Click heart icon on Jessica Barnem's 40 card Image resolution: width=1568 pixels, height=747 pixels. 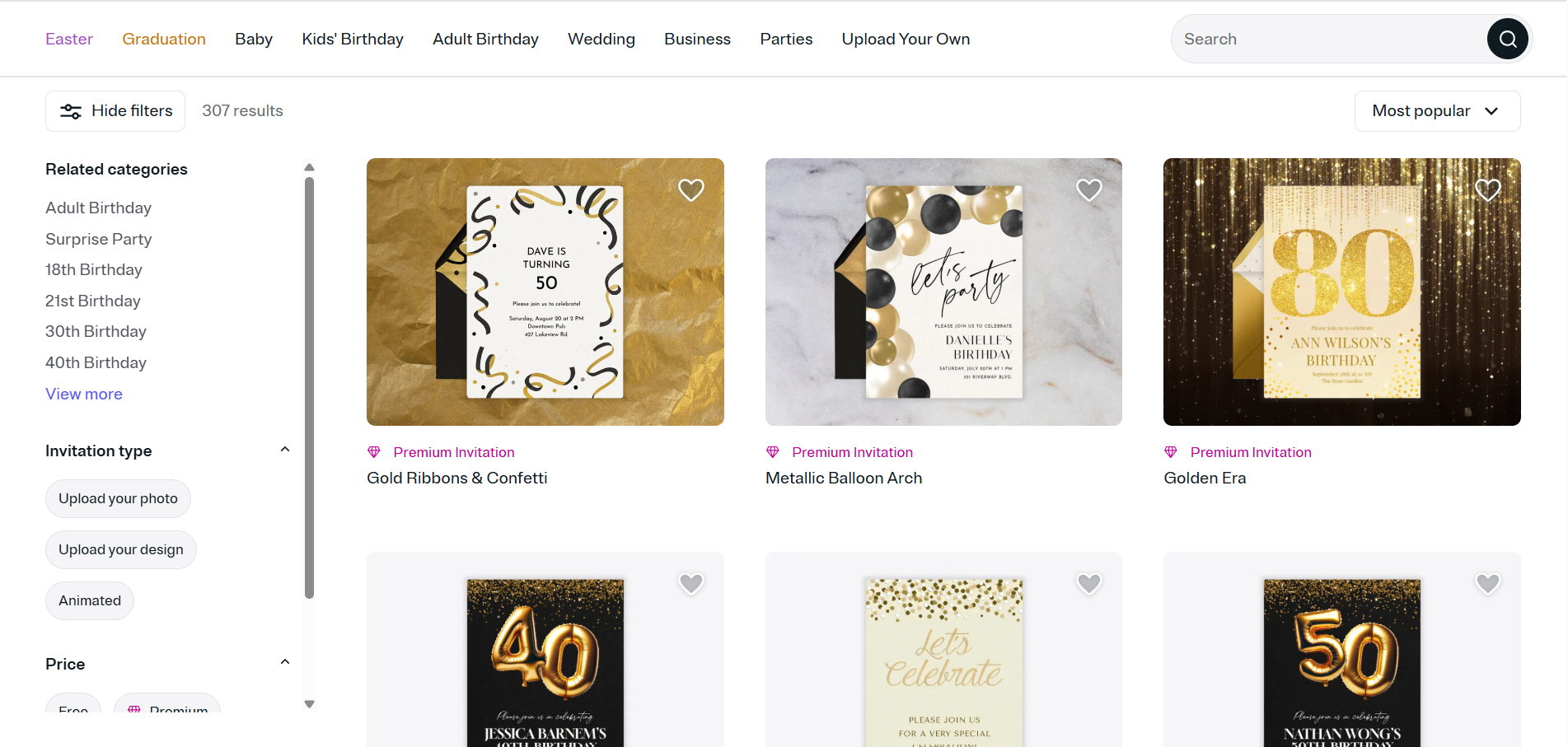click(x=690, y=584)
